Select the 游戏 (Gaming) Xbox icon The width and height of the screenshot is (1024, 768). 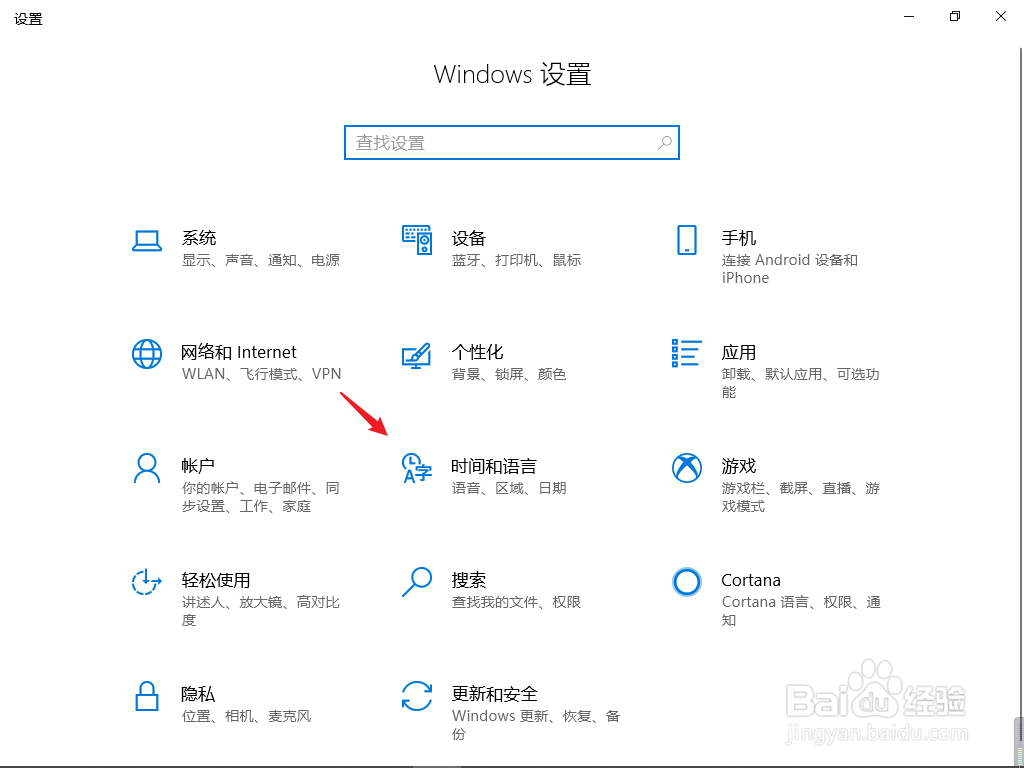(687, 468)
